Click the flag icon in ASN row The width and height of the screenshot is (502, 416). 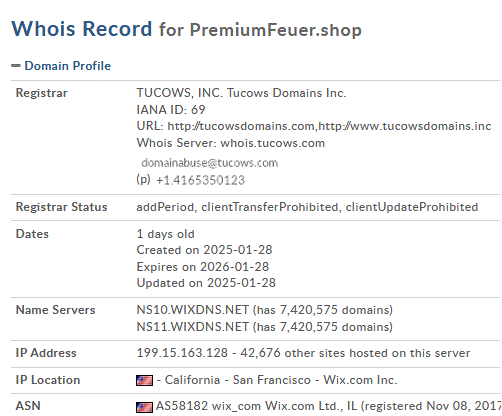click(144, 407)
